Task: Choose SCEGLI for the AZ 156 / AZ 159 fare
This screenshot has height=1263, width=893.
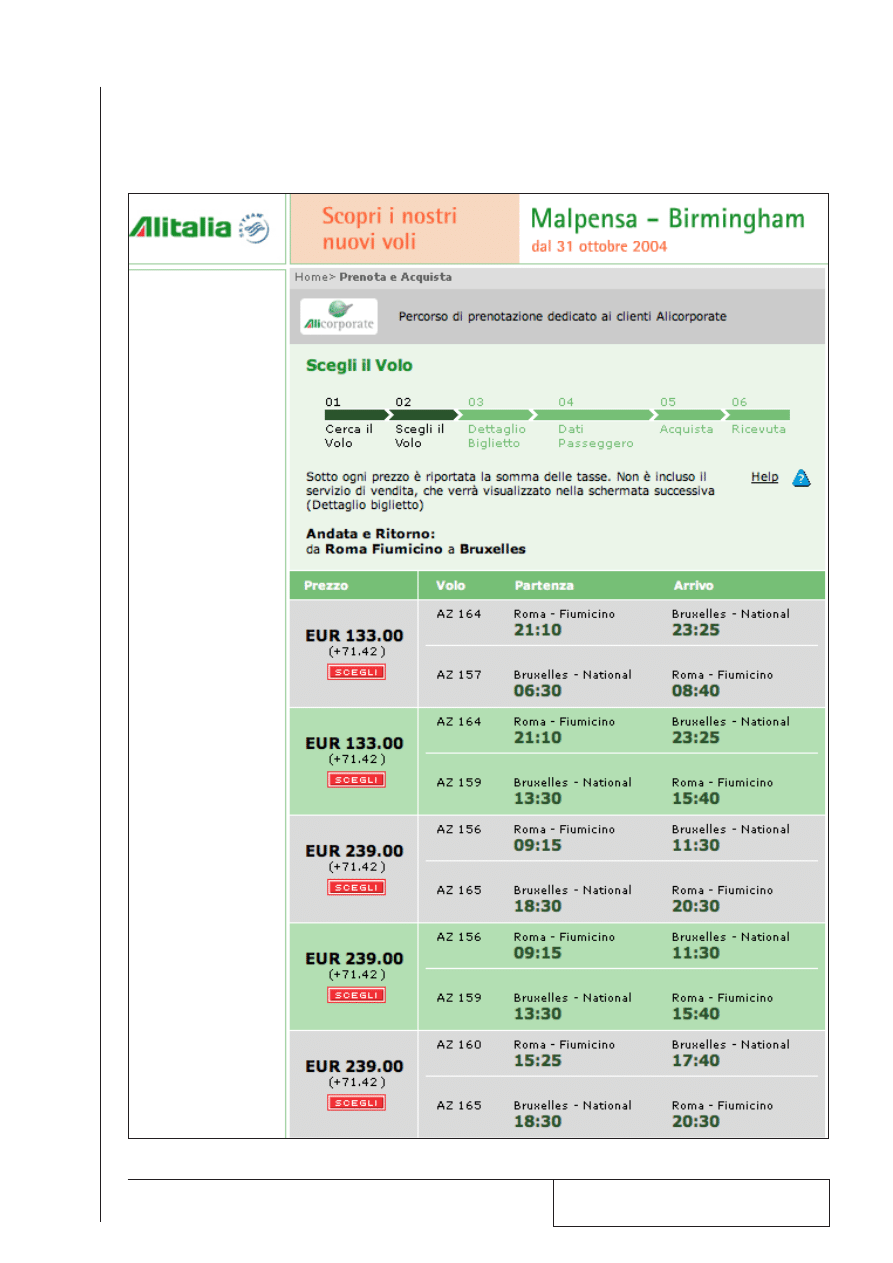Action: [x=356, y=995]
